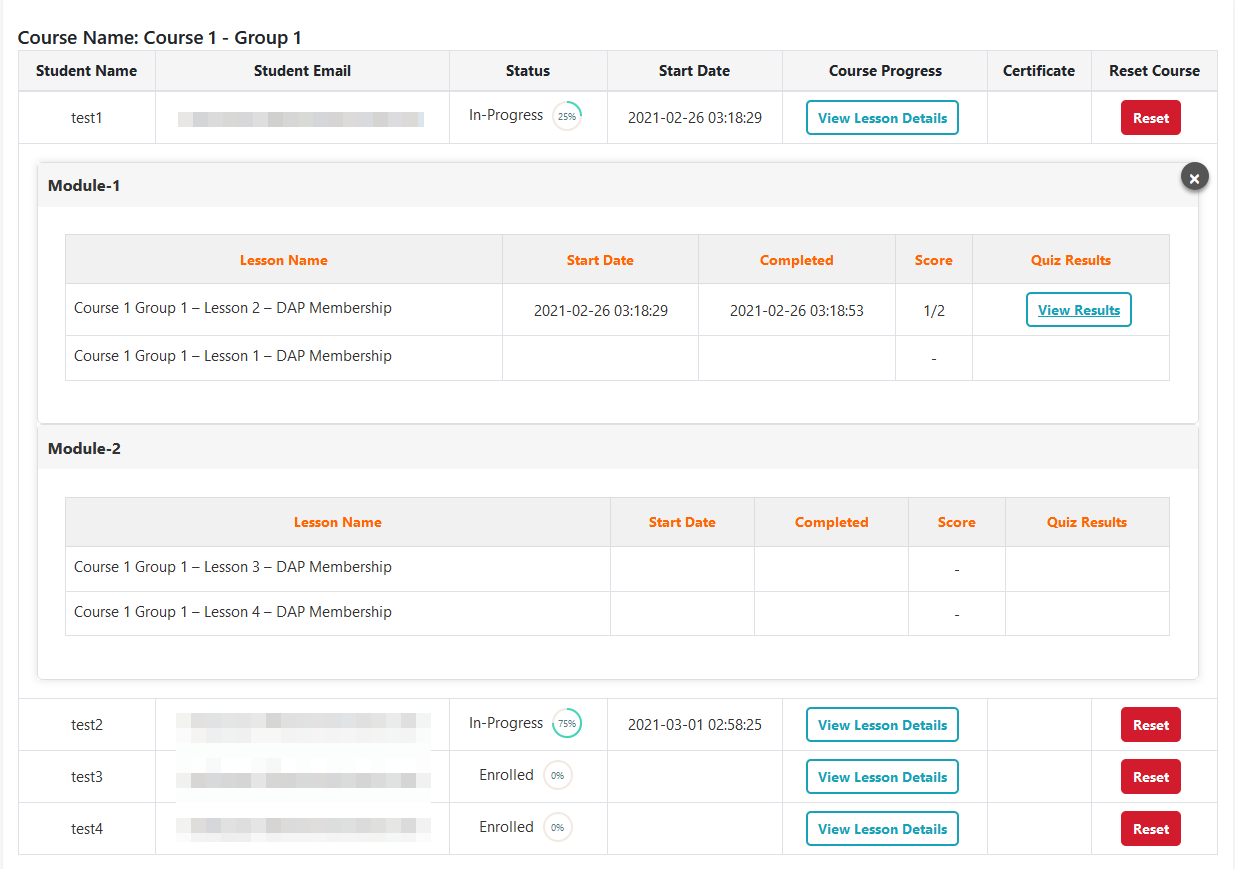Reset course for student test2

pos(1150,725)
